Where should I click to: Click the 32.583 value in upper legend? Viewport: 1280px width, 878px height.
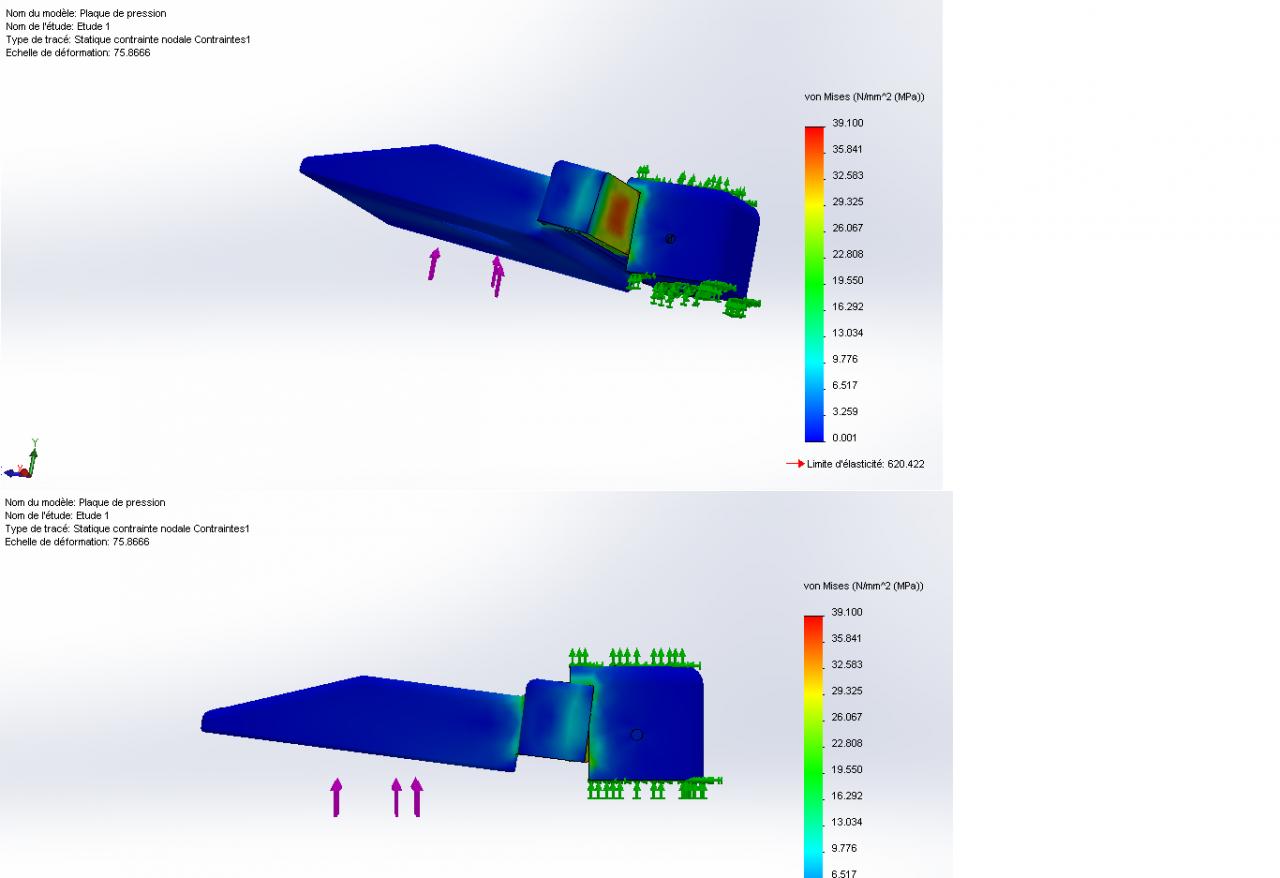tap(847, 175)
